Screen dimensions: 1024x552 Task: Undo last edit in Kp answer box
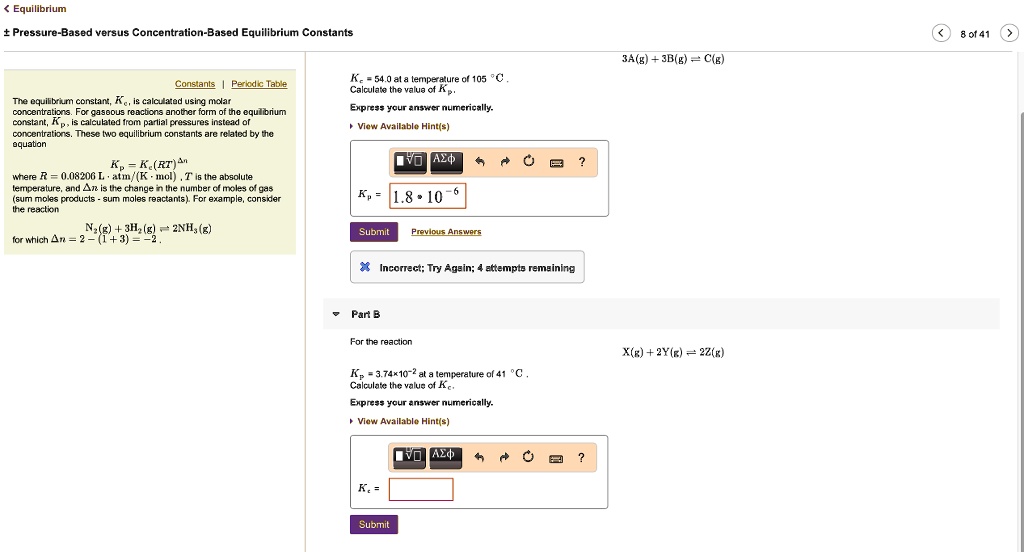[478, 160]
